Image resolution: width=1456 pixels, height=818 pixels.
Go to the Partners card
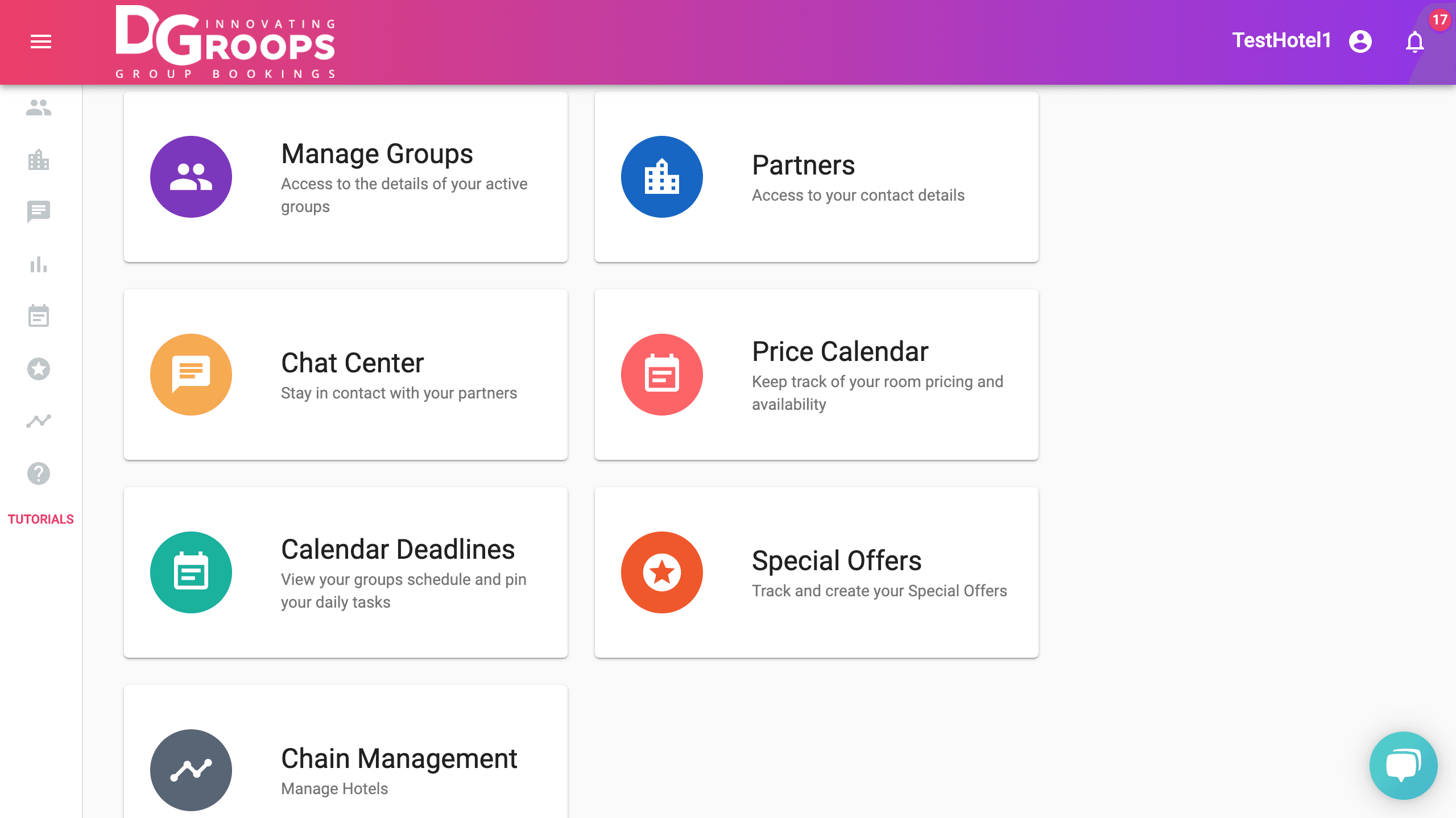(816, 177)
